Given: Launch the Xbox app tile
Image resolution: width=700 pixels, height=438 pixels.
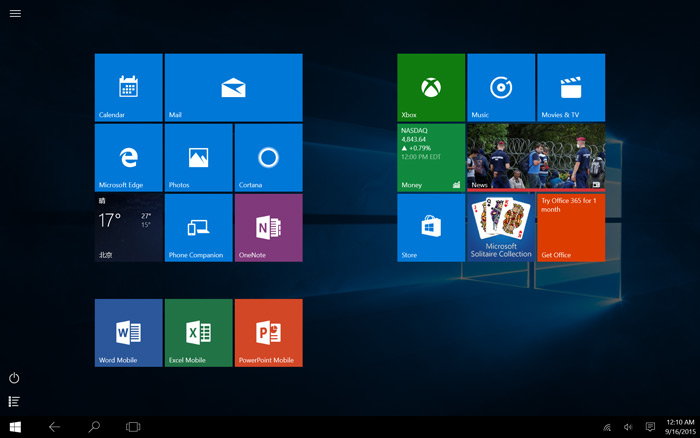Looking at the screenshot, I should (431, 88).
